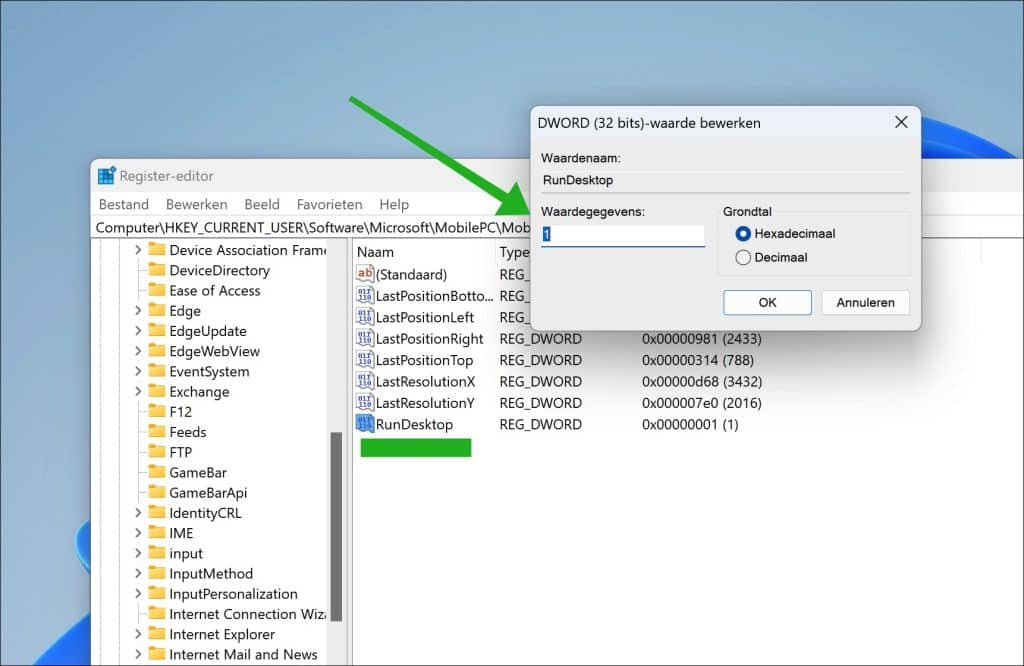The width and height of the screenshot is (1024, 666).
Task: Open the Bestand menu
Action: click(x=123, y=204)
